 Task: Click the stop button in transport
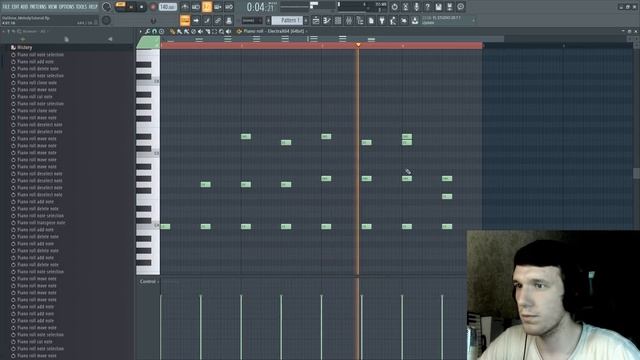[x=142, y=7]
